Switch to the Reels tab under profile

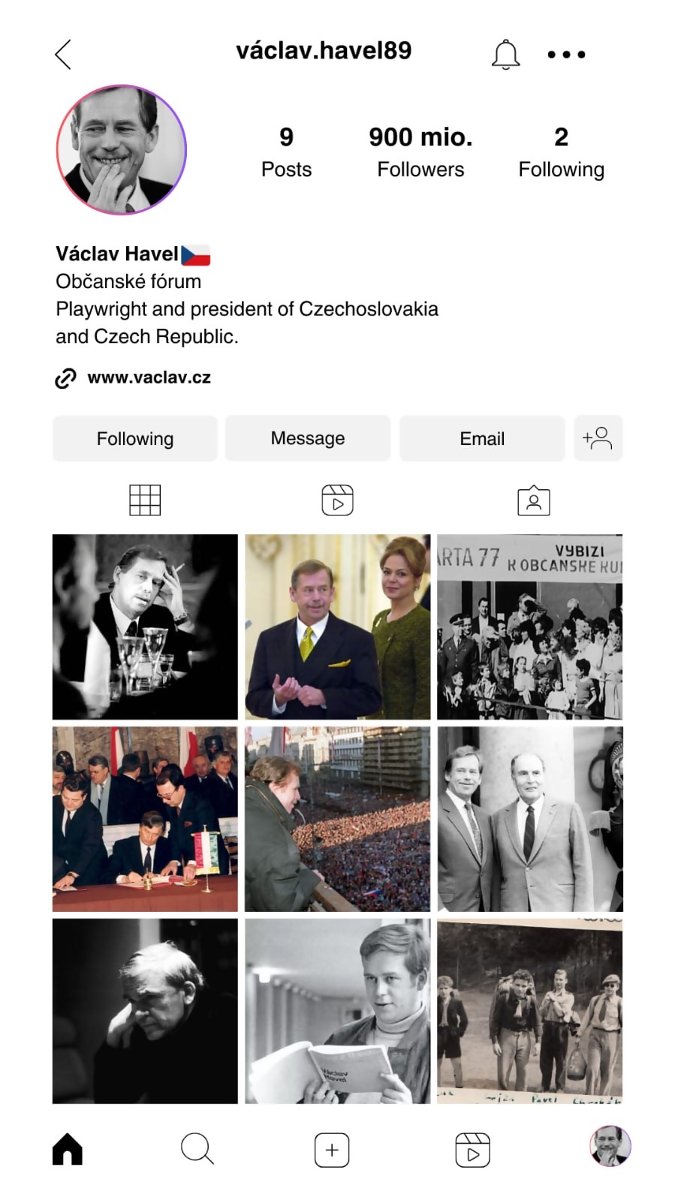(x=338, y=500)
